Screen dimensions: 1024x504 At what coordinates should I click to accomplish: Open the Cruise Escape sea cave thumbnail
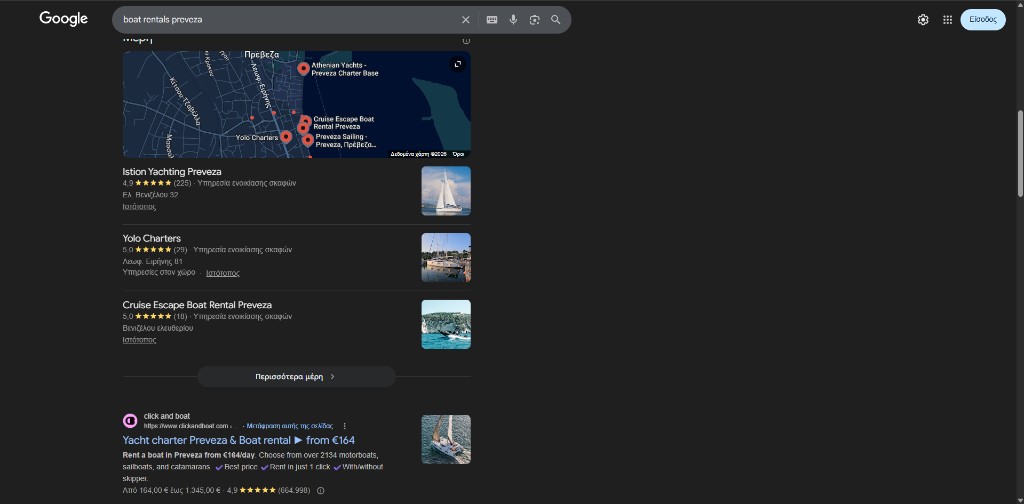446,324
